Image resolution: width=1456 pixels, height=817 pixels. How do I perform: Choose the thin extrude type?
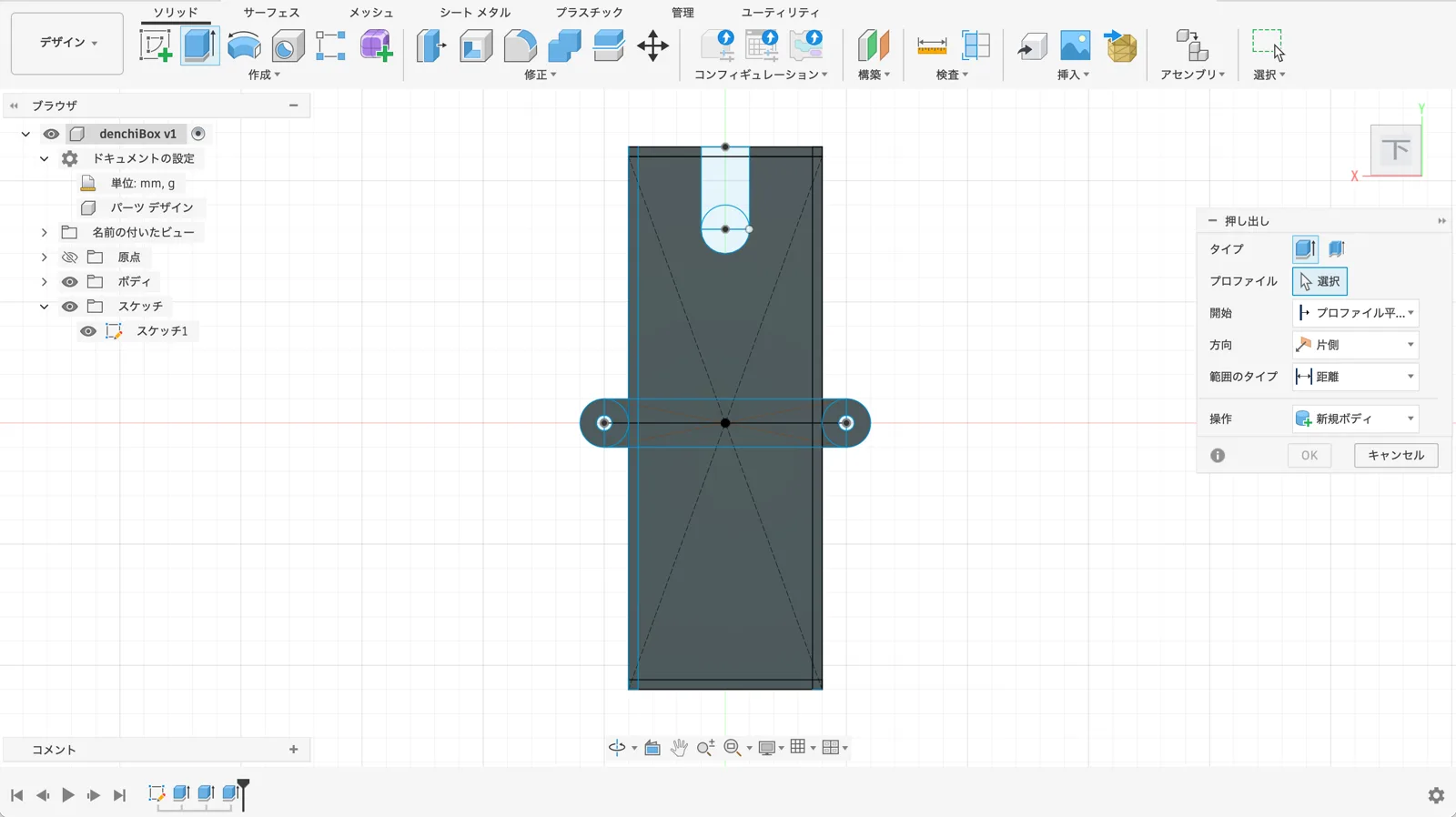pos(1337,249)
